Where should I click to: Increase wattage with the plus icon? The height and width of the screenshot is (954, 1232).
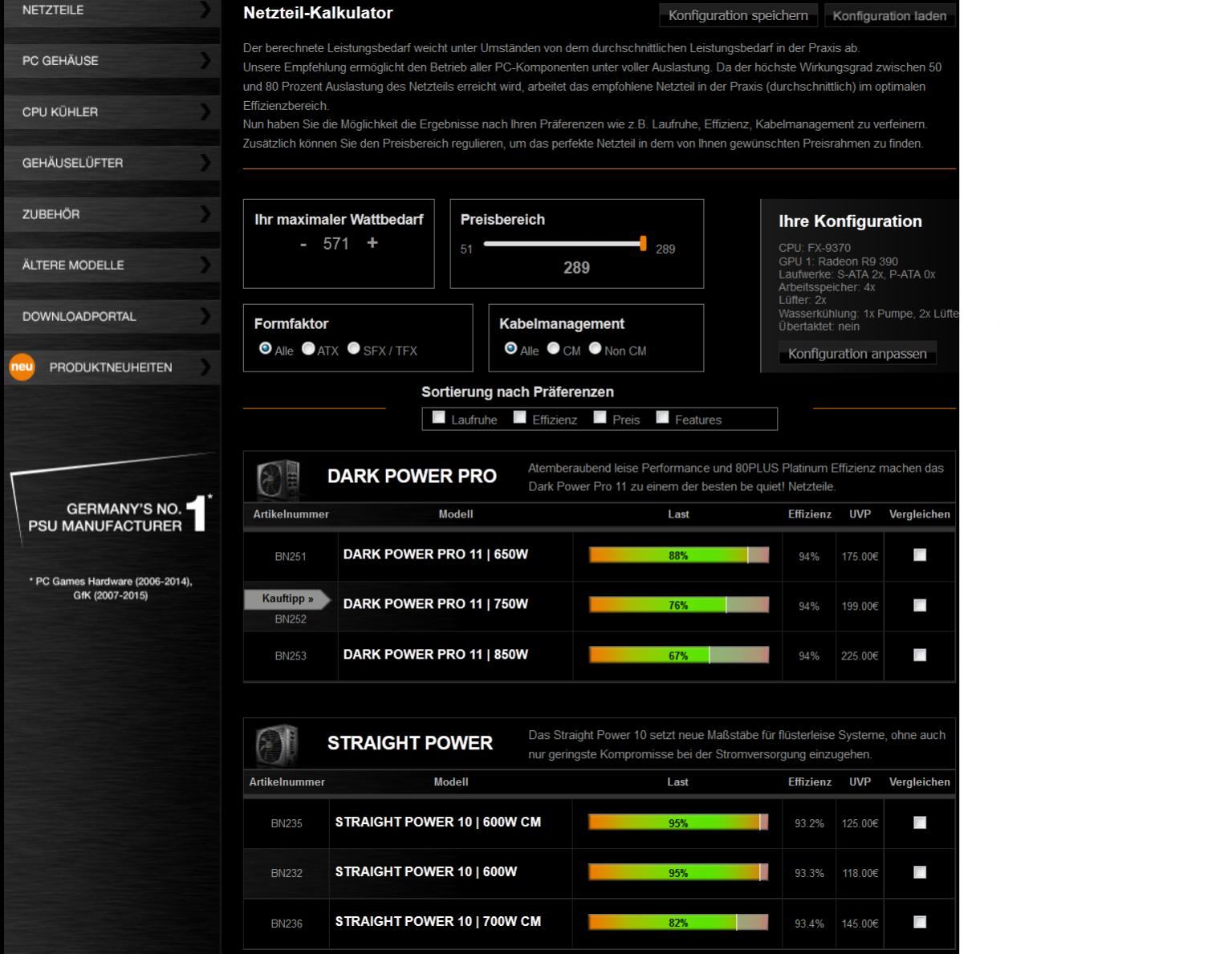coord(372,243)
